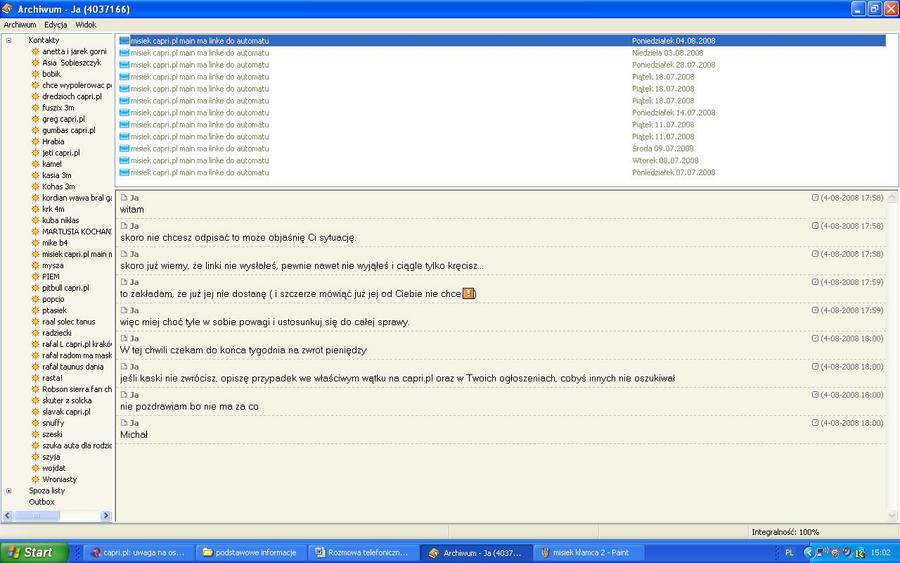This screenshot has width=900, height=563.
Task: Click the sun icon beside Wroniasty
Action: (36, 479)
